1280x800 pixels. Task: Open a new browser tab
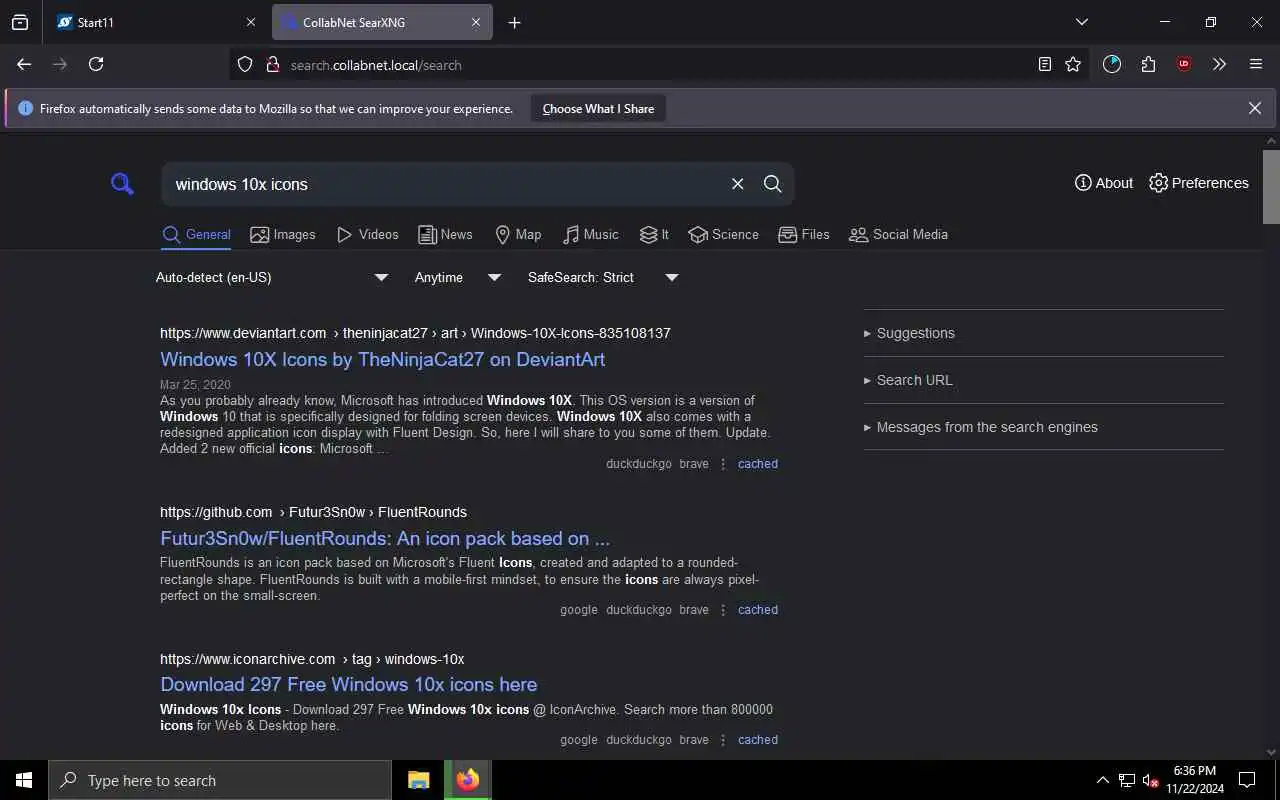[x=514, y=22]
